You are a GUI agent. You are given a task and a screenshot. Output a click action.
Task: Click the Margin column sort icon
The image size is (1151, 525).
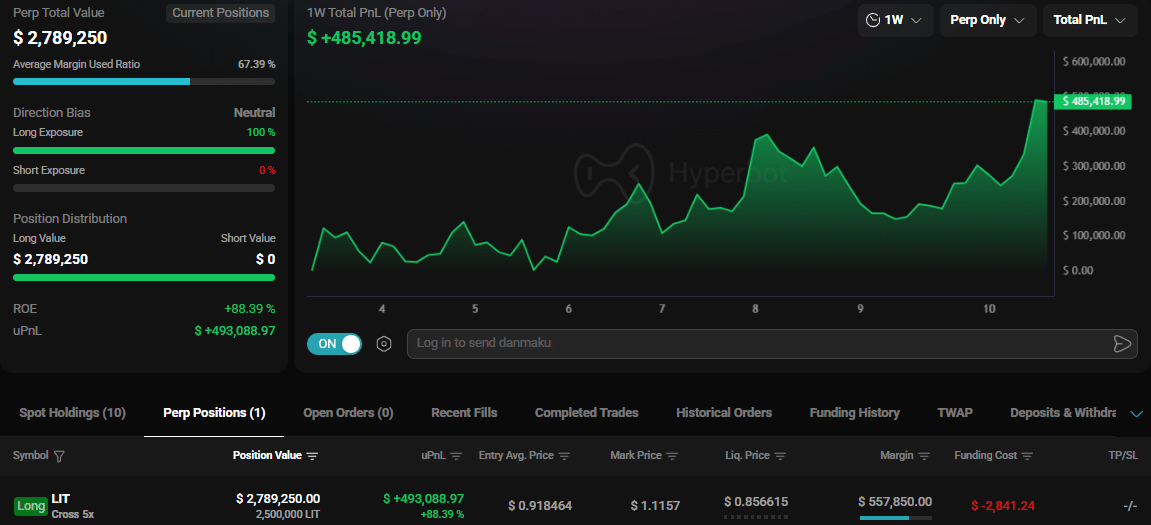coord(924,456)
